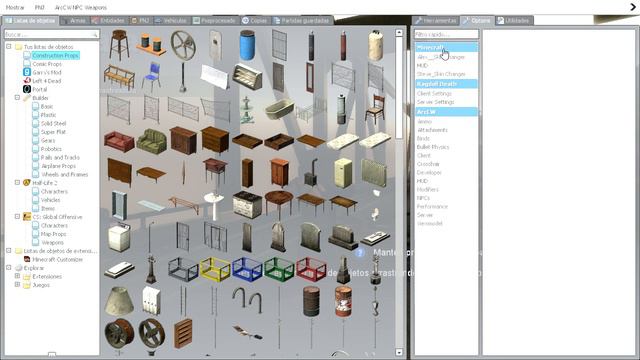Spawn the white washing machine prop

point(119,237)
